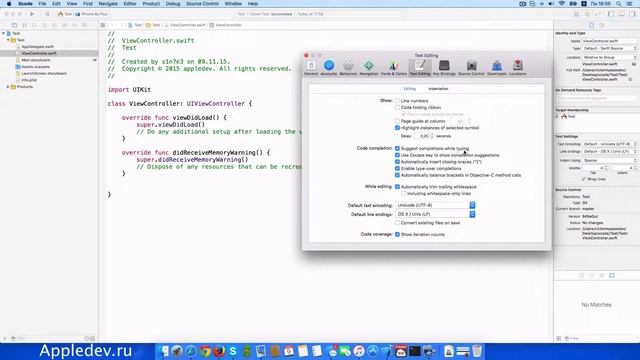Collapse the Test group folder in navigator

(x=8, y=40)
